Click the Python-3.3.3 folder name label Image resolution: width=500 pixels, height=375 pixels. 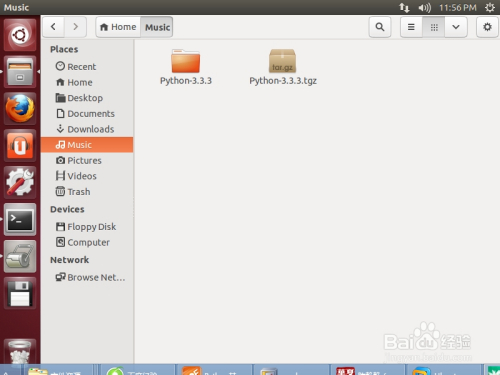point(186,81)
